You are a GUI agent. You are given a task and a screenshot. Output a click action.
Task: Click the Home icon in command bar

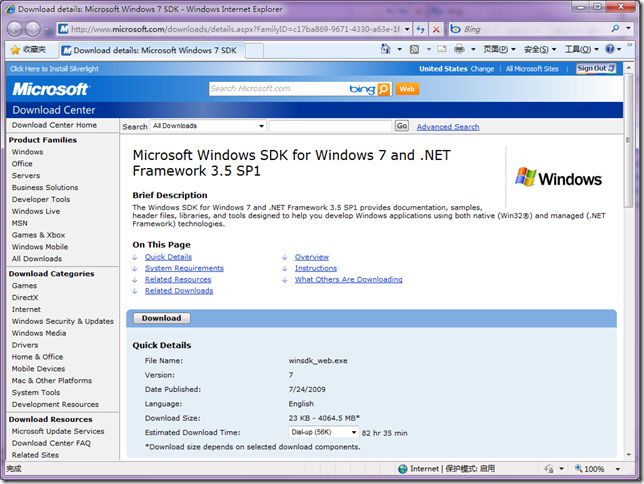[385, 49]
